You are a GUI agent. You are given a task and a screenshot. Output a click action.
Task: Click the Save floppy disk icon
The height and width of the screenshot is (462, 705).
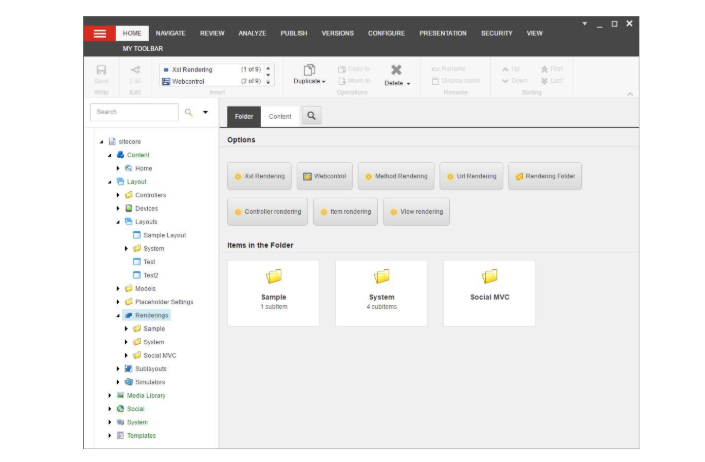(x=101, y=70)
